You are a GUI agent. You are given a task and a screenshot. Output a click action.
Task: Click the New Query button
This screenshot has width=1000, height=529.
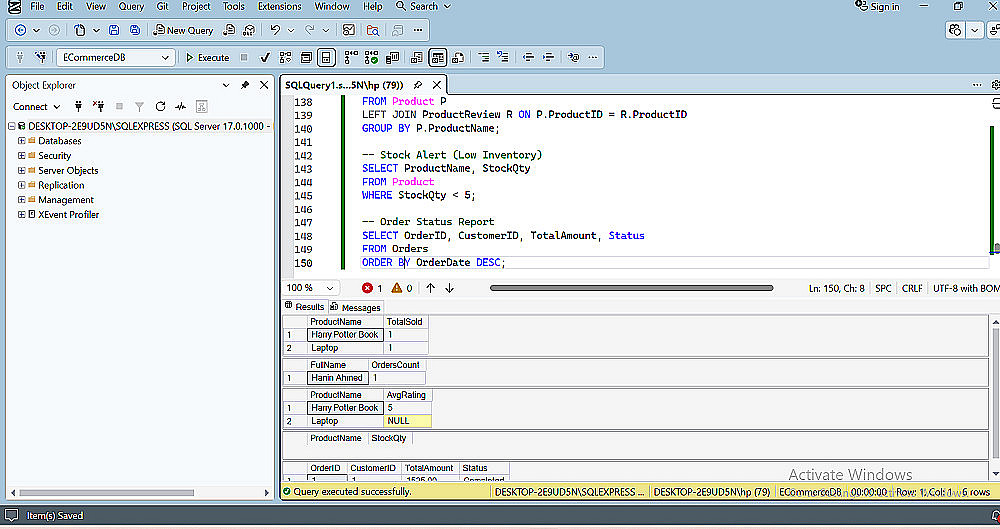point(184,30)
